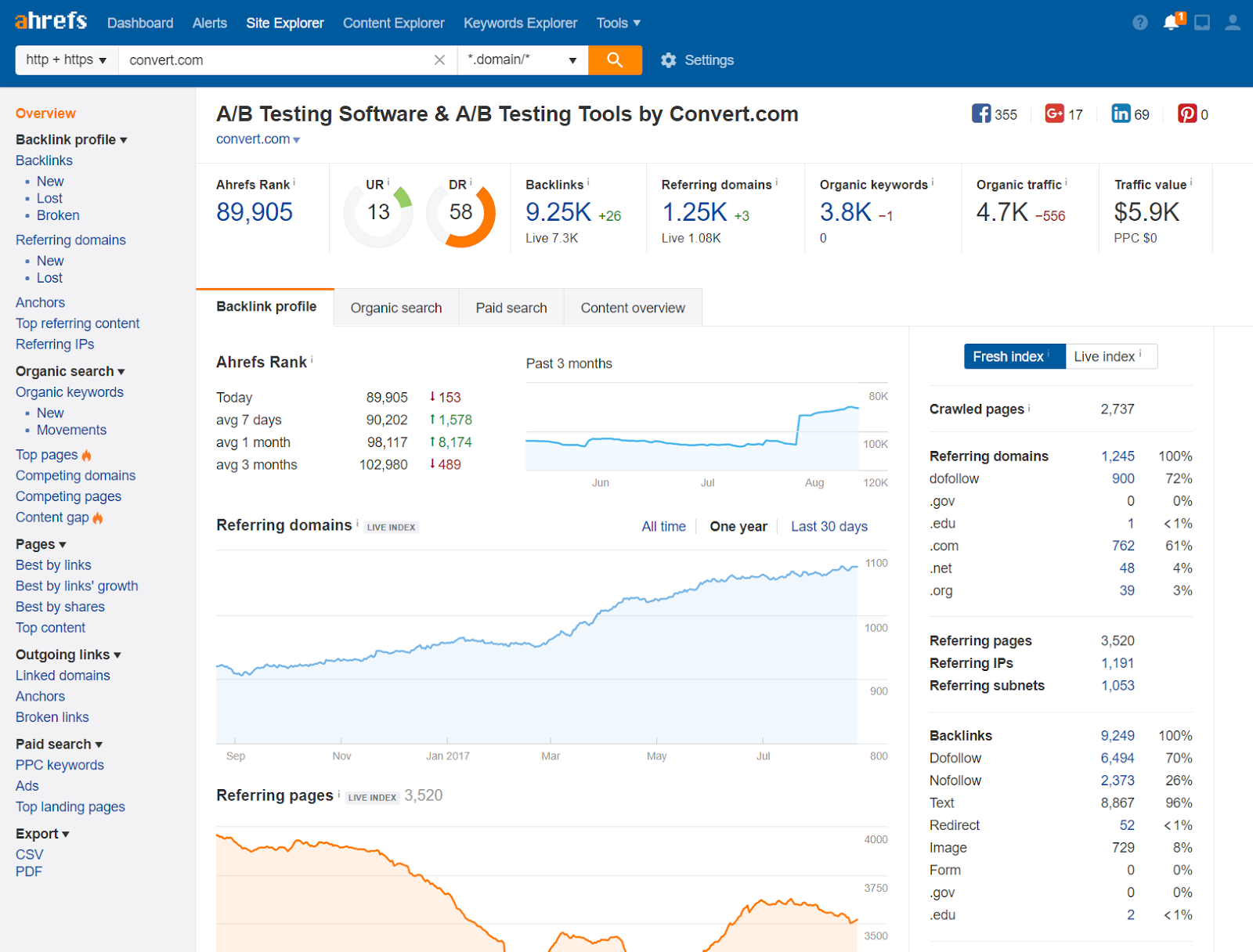1253x952 pixels.
Task: Click the chat message icon in header
Action: (1202, 23)
